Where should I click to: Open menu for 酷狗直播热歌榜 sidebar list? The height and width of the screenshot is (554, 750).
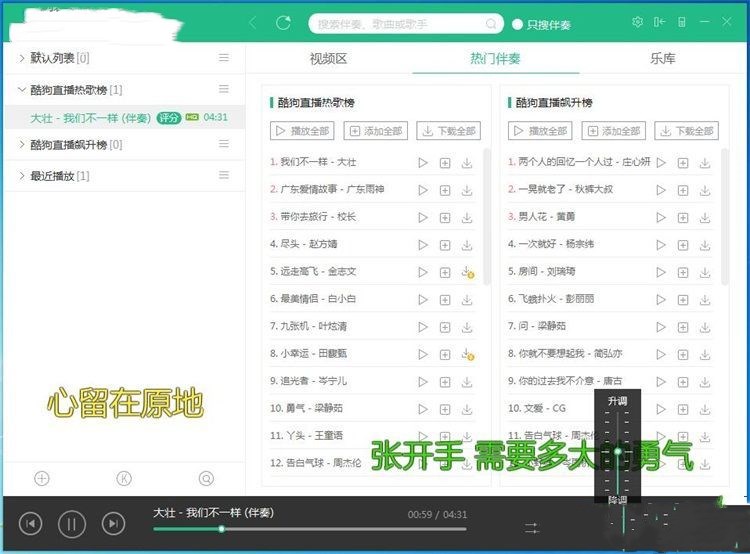[223, 89]
